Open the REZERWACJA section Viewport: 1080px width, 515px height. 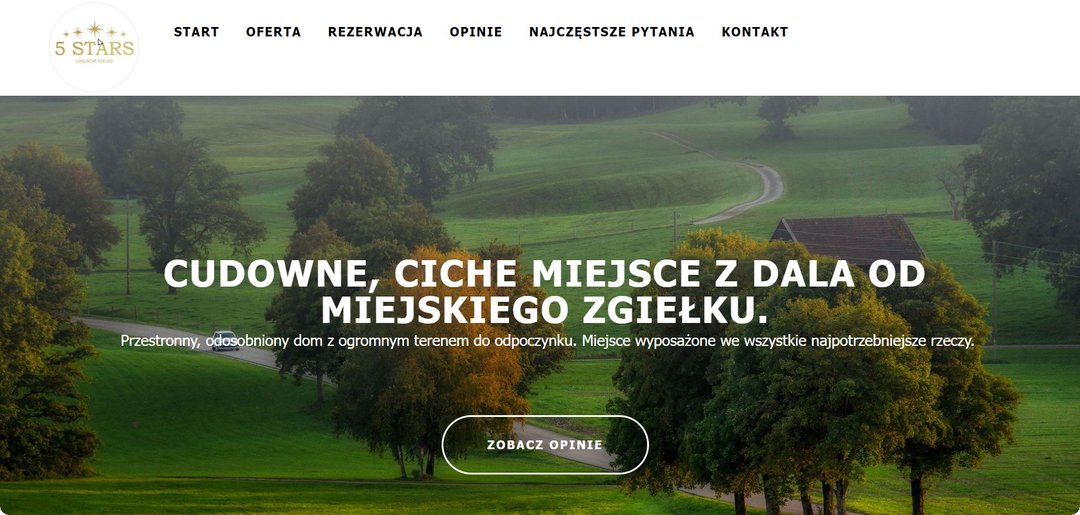point(375,32)
